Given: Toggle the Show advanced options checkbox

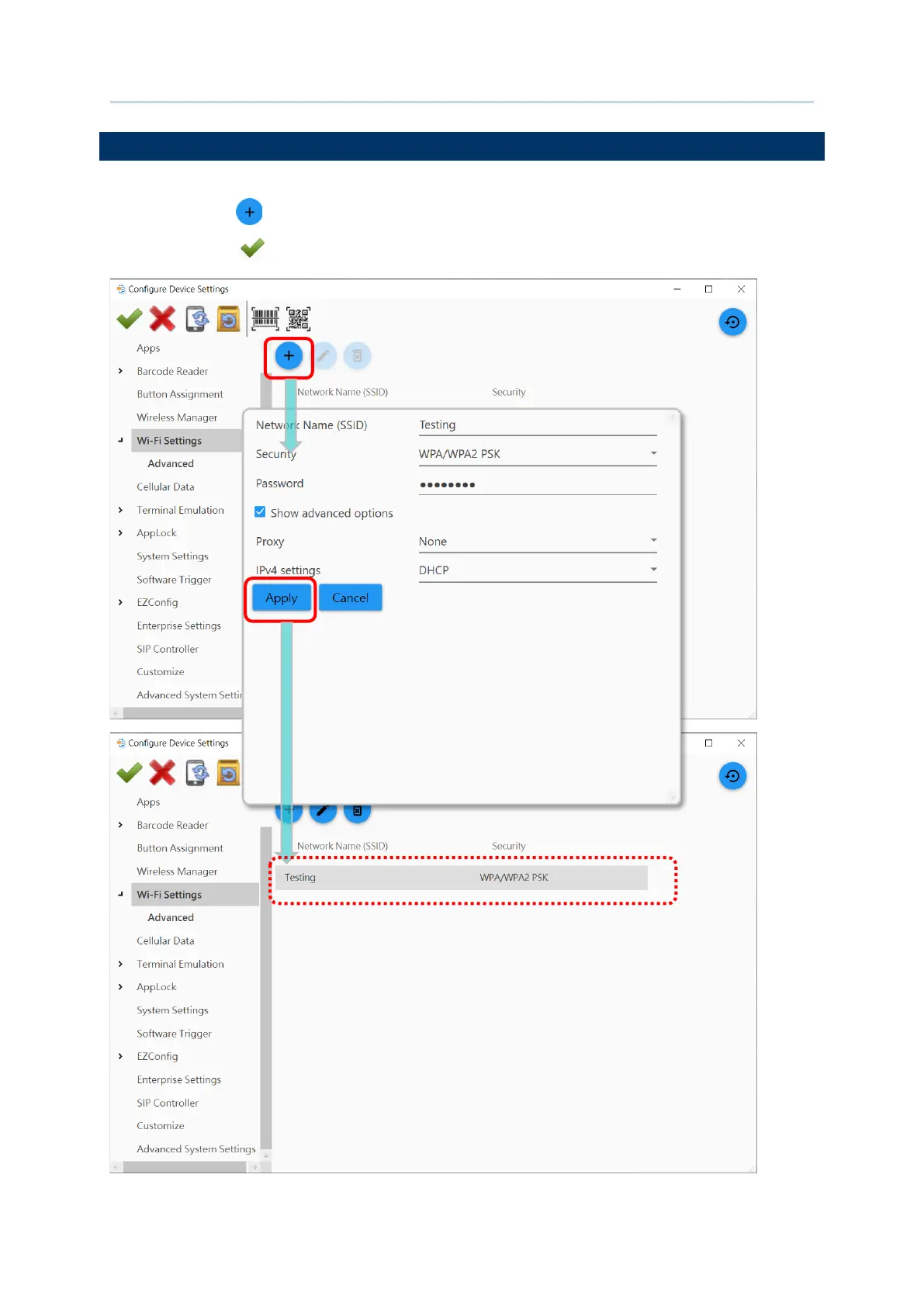Looking at the screenshot, I should 261,512.
